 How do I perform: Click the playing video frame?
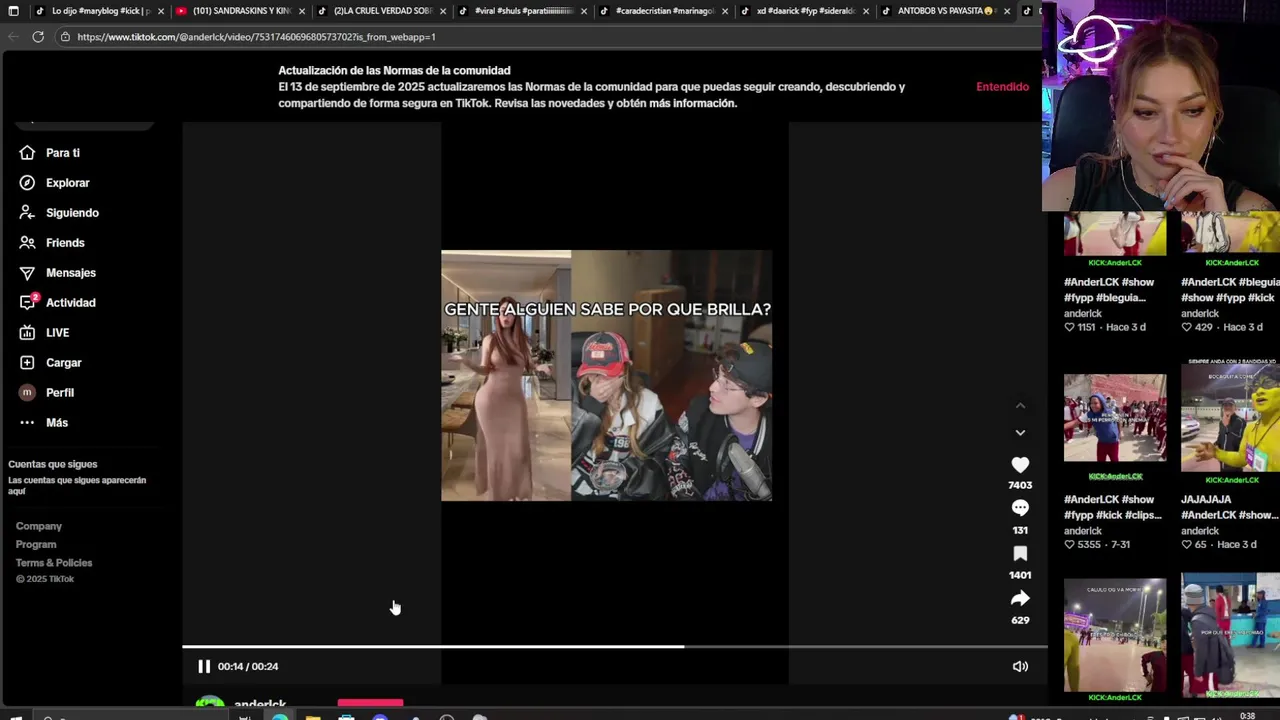(x=606, y=375)
